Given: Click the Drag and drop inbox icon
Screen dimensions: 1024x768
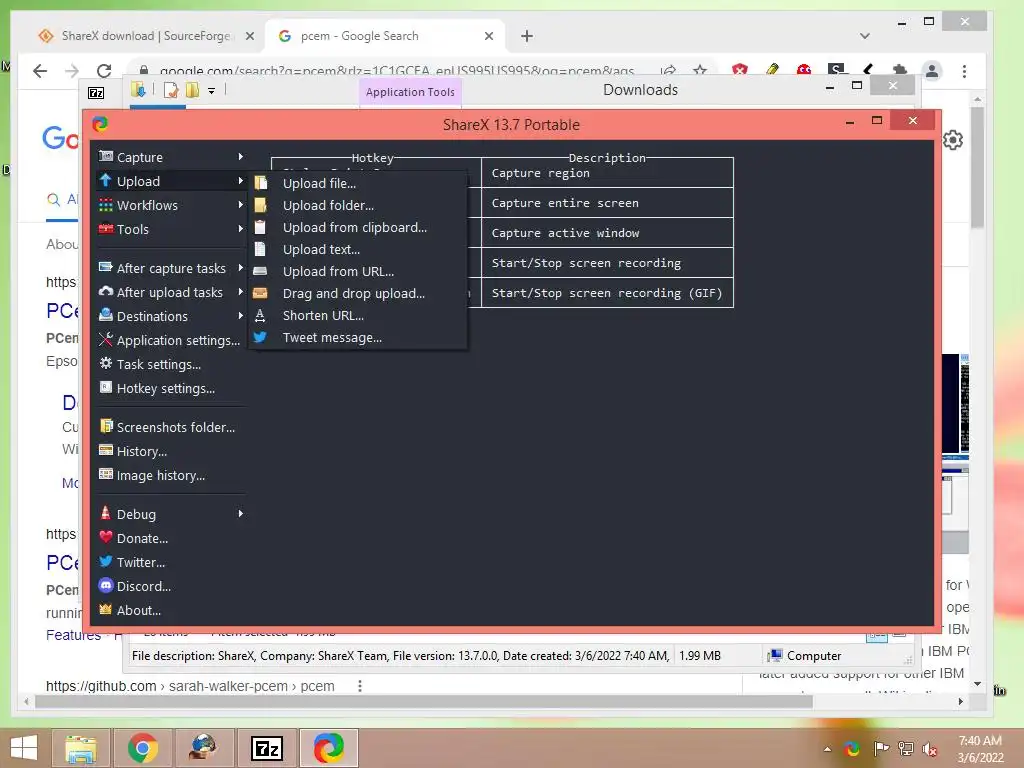Looking at the screenshot, I should tap(260, 293).
